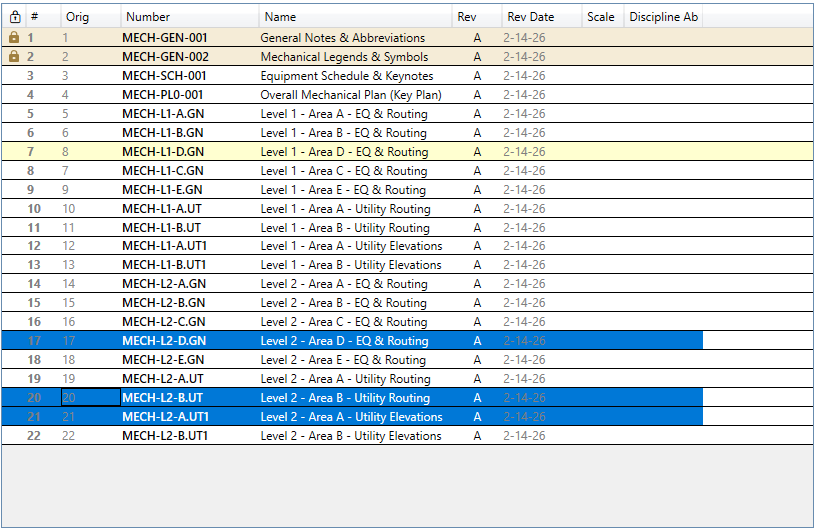Select sheet number MECH-L1-C.GN
The height and width of the screenshot is (532, 816).
163,171
